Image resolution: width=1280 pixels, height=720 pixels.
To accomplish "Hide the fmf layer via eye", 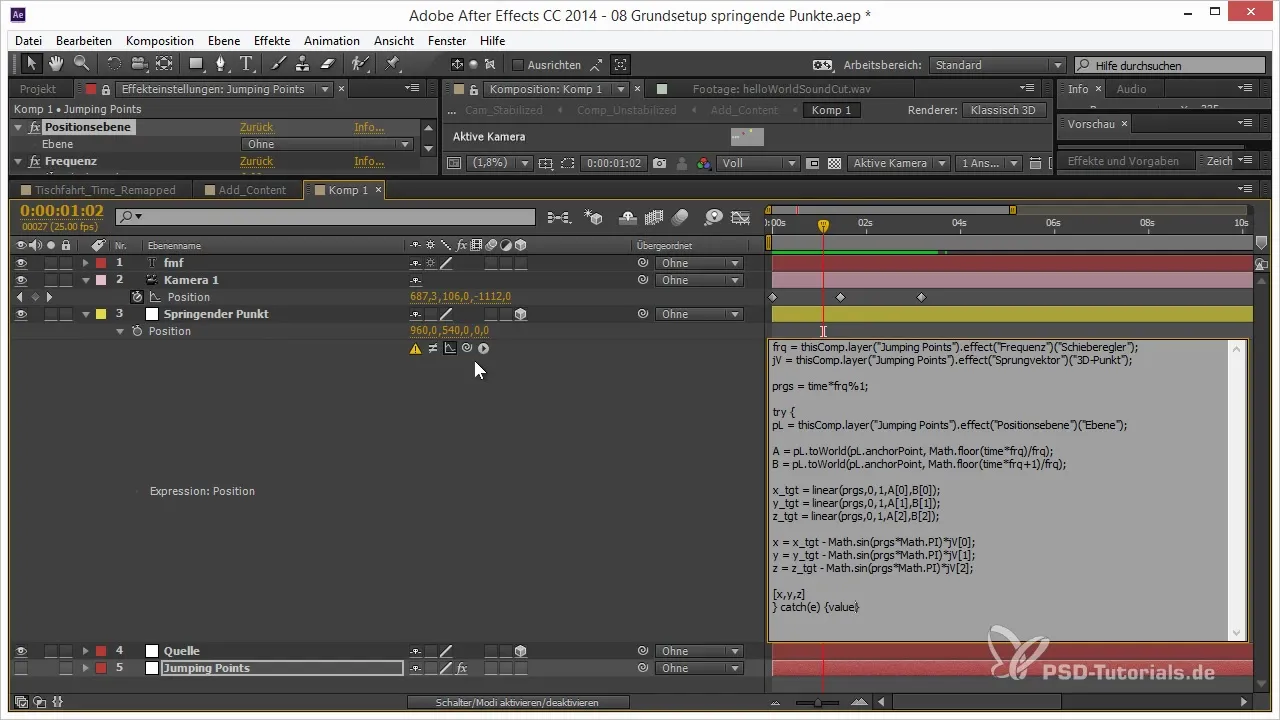I will pos(22,263).
